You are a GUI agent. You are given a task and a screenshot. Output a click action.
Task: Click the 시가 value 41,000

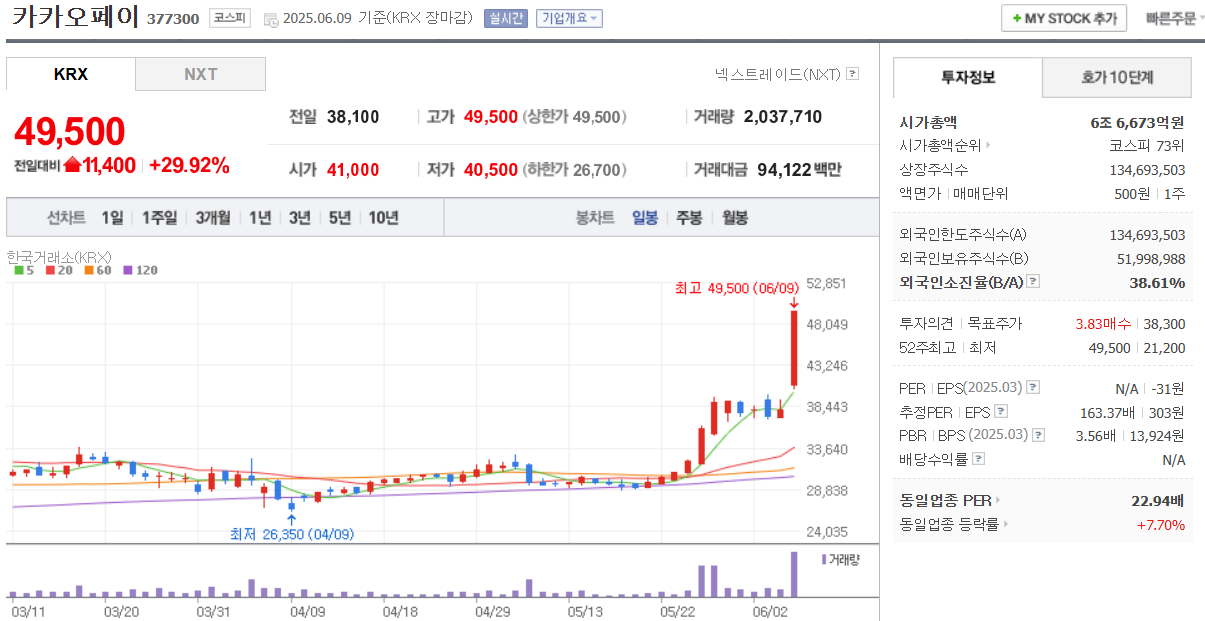pos(353,170)
